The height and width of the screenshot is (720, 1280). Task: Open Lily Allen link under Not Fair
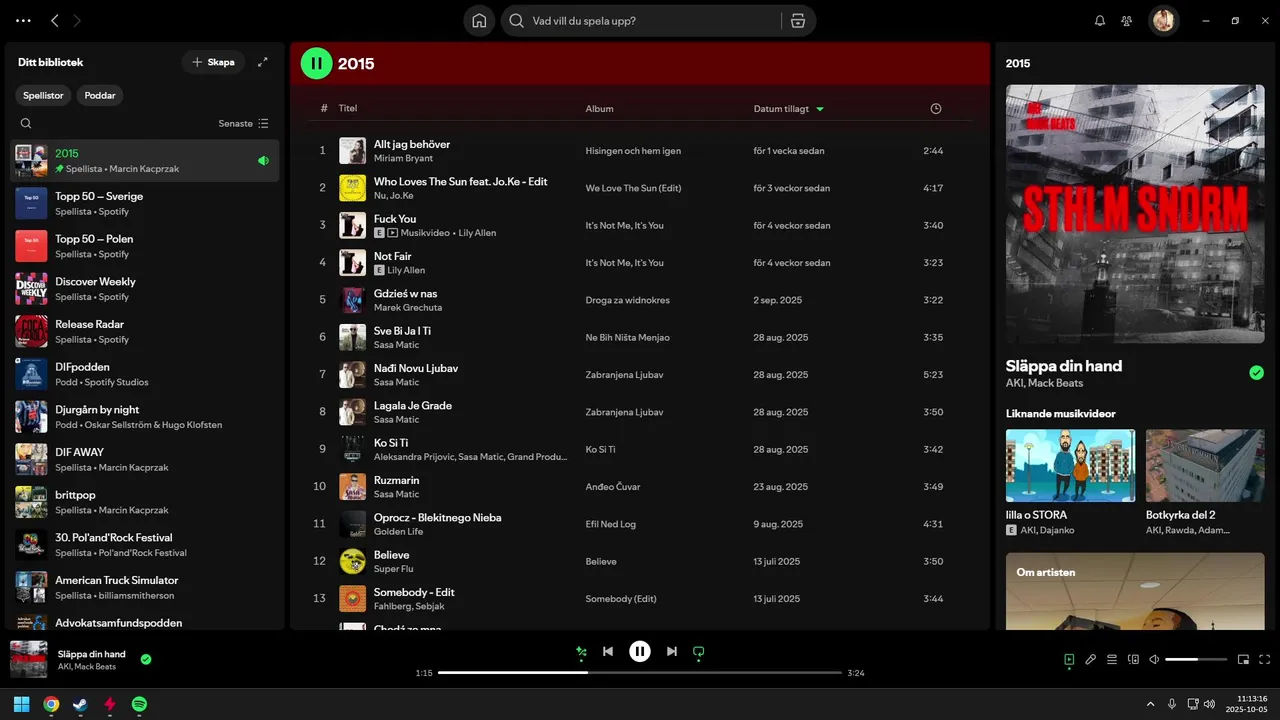406,271
